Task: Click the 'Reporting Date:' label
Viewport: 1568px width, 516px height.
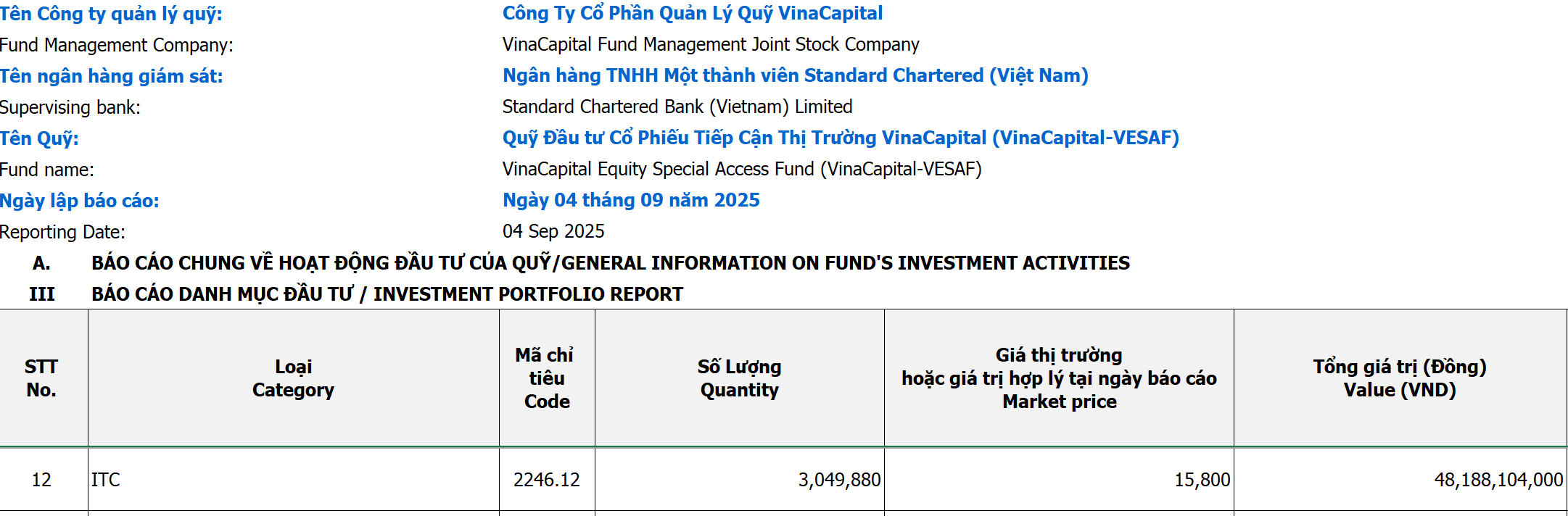Action: [x=63, y=232]
